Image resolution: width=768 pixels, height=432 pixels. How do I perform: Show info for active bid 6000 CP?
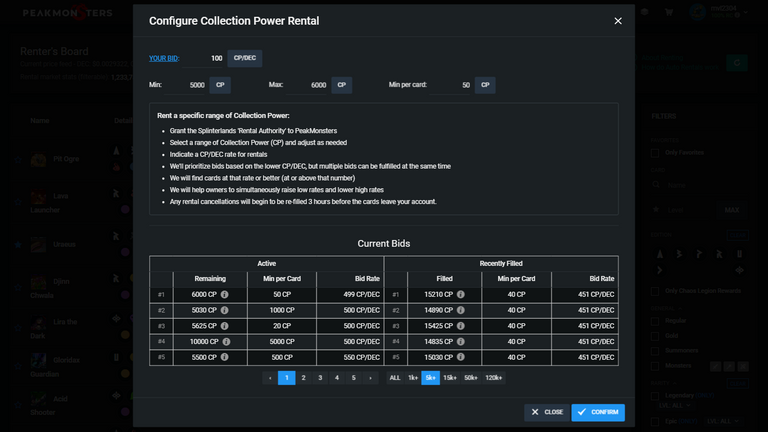point(224,294)
